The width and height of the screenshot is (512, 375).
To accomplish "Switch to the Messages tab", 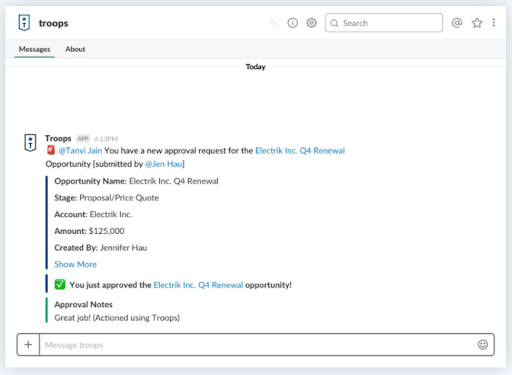I will (x=34, y=49).
